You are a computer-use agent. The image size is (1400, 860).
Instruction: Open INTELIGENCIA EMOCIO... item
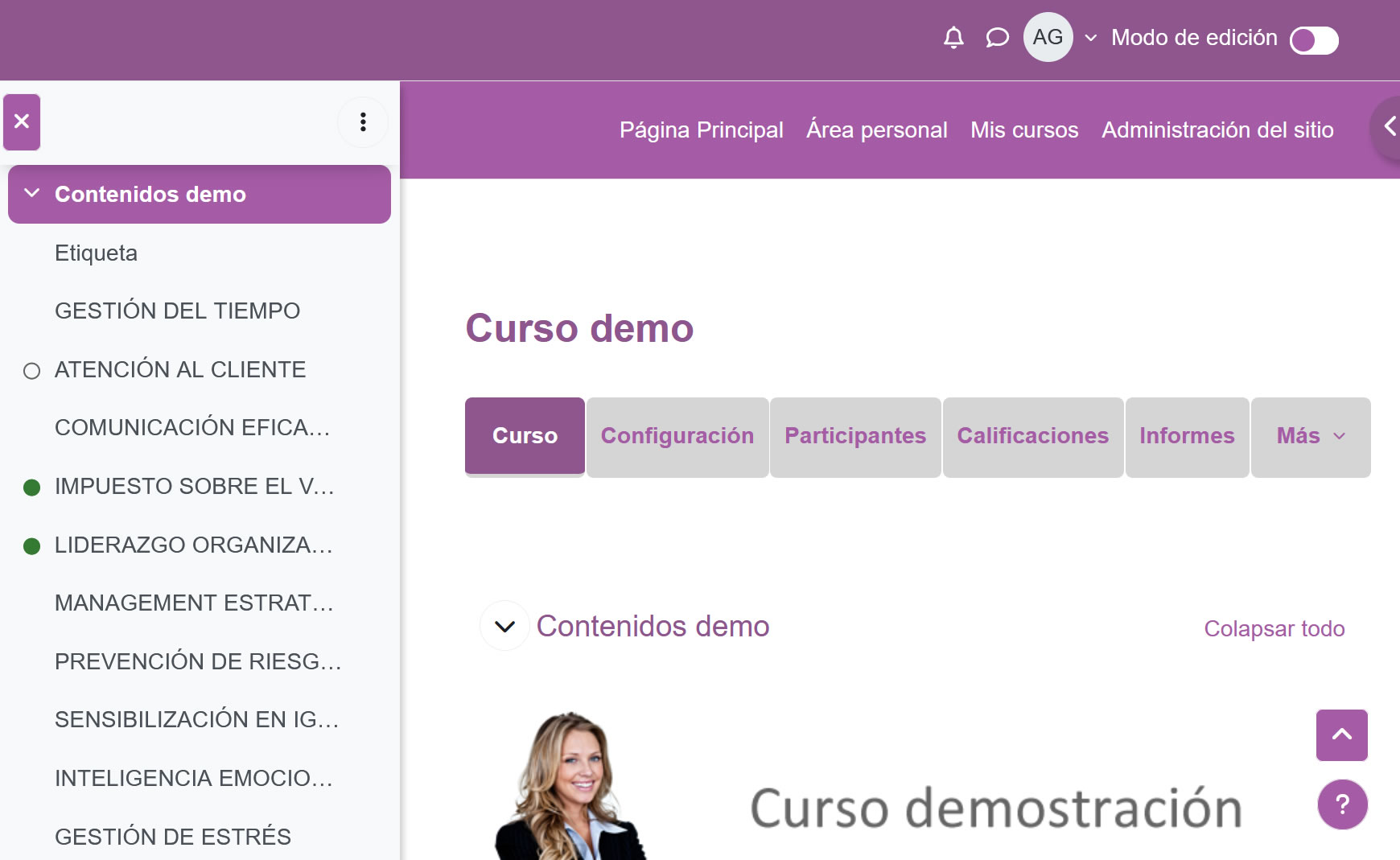point(193,778)
